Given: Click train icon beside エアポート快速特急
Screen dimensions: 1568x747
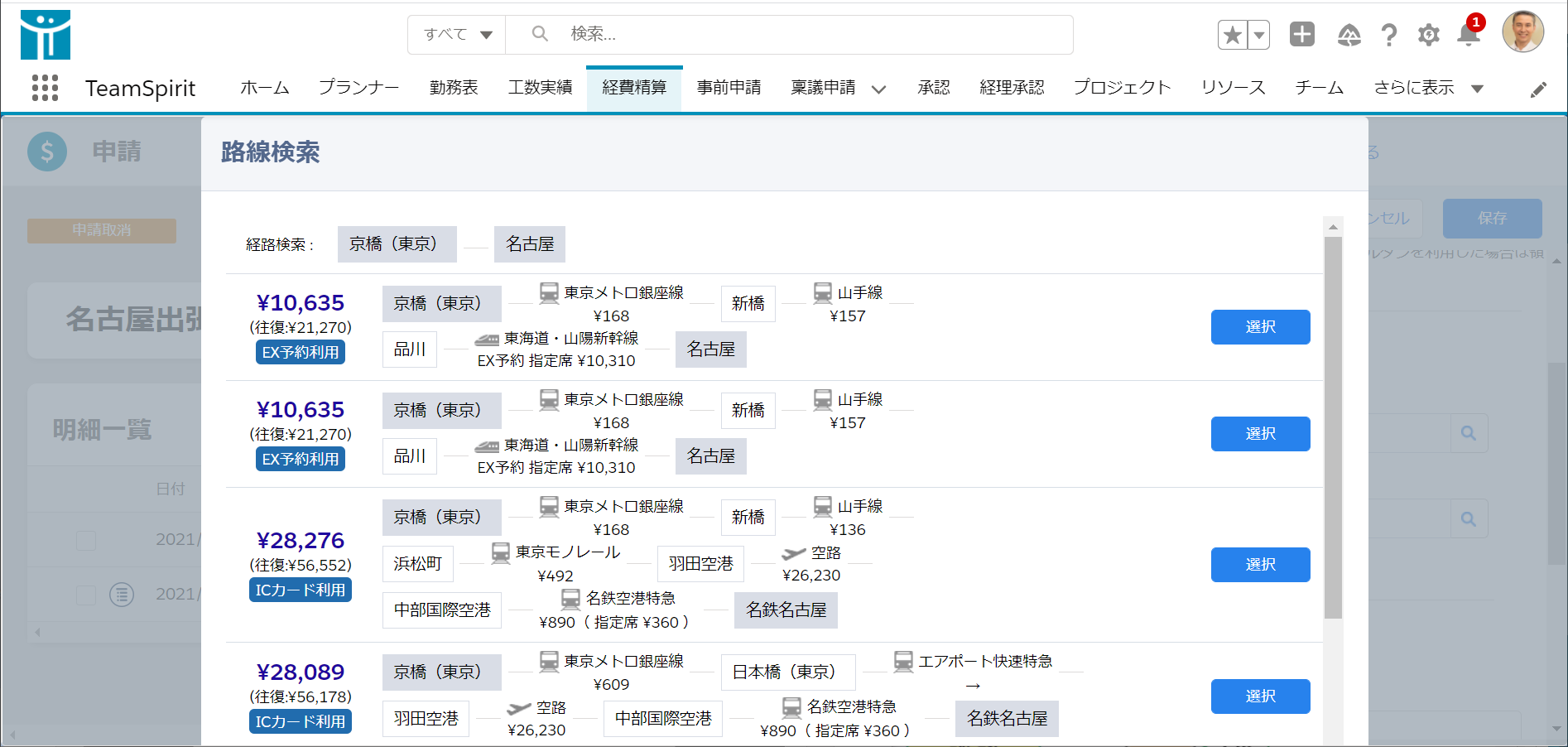Looking at the screenshot, I should pos(903,661).
